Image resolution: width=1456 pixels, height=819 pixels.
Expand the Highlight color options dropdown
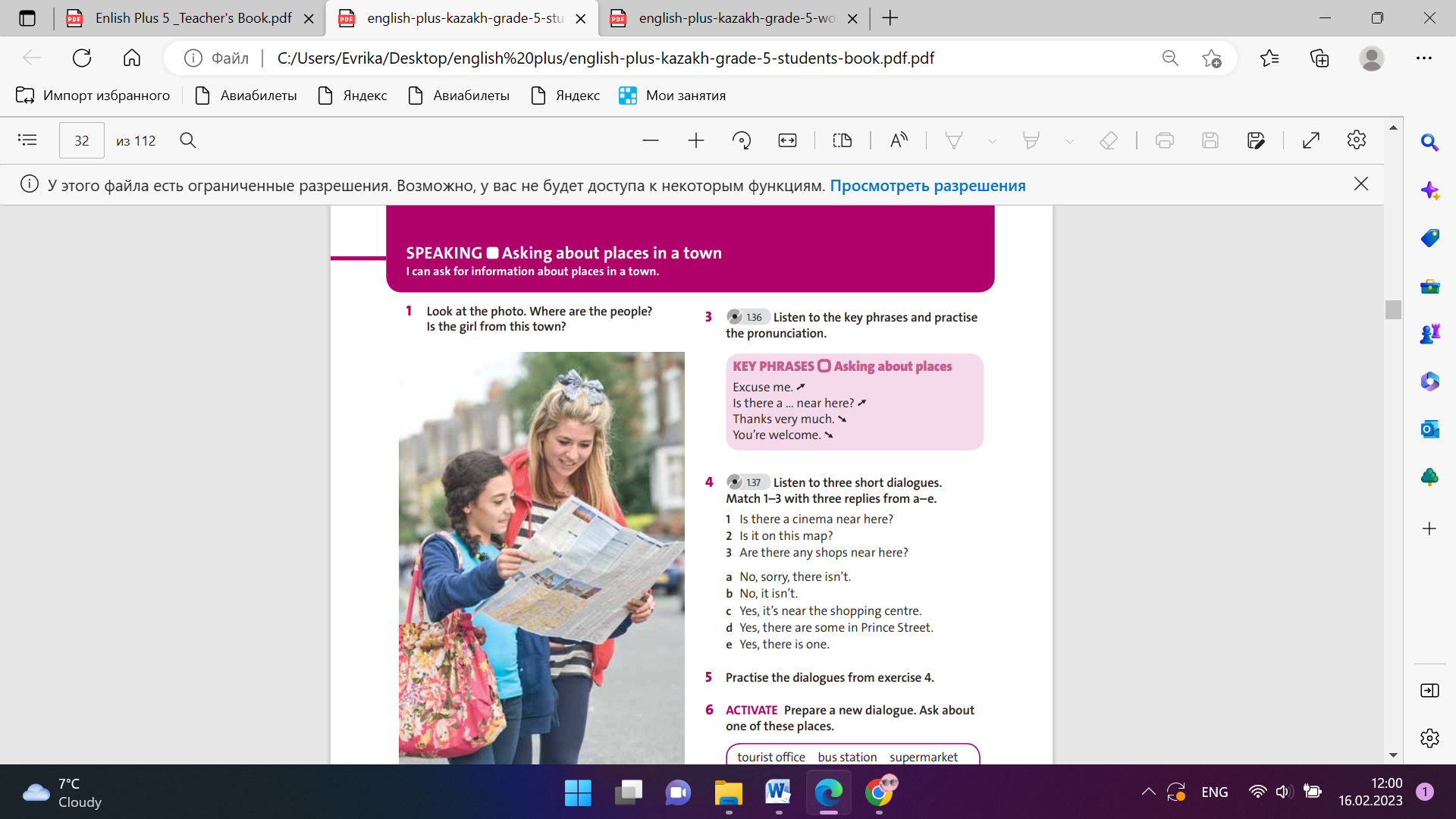tap(1069, 141)
